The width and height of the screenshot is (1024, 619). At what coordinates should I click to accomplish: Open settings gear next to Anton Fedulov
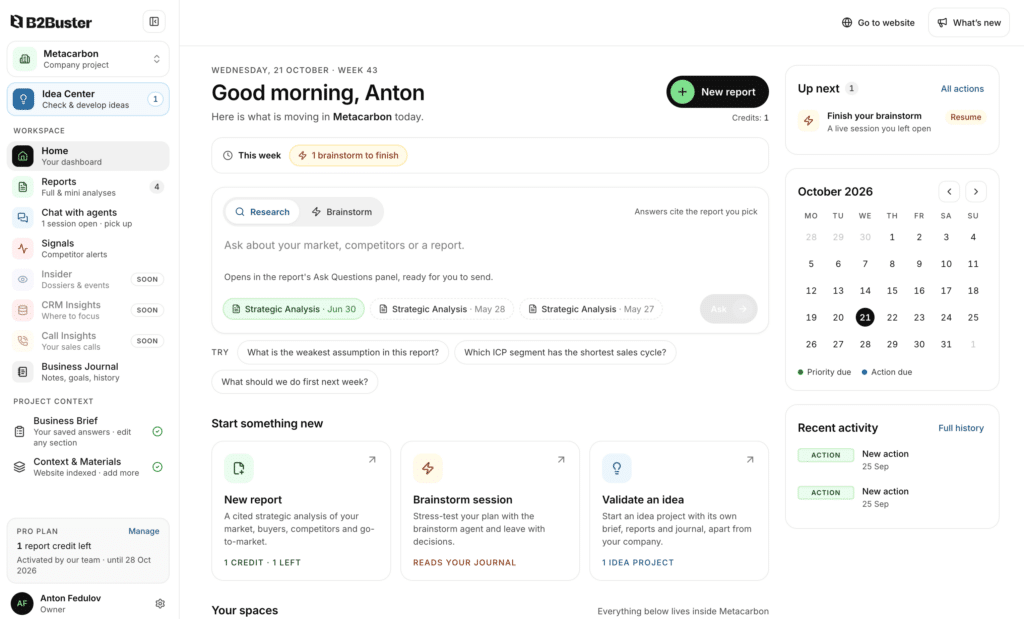coord(160,603)
